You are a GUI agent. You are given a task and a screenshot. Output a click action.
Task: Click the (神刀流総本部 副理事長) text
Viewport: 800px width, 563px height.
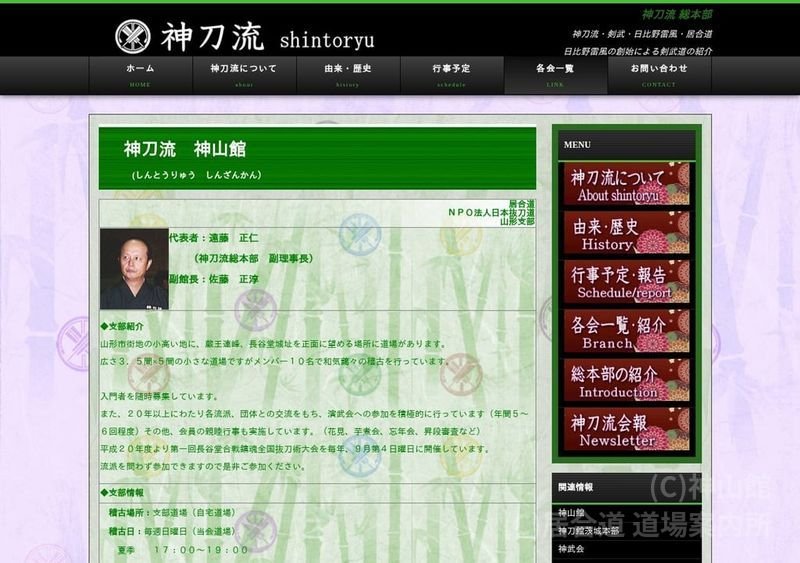click(254, 259)
